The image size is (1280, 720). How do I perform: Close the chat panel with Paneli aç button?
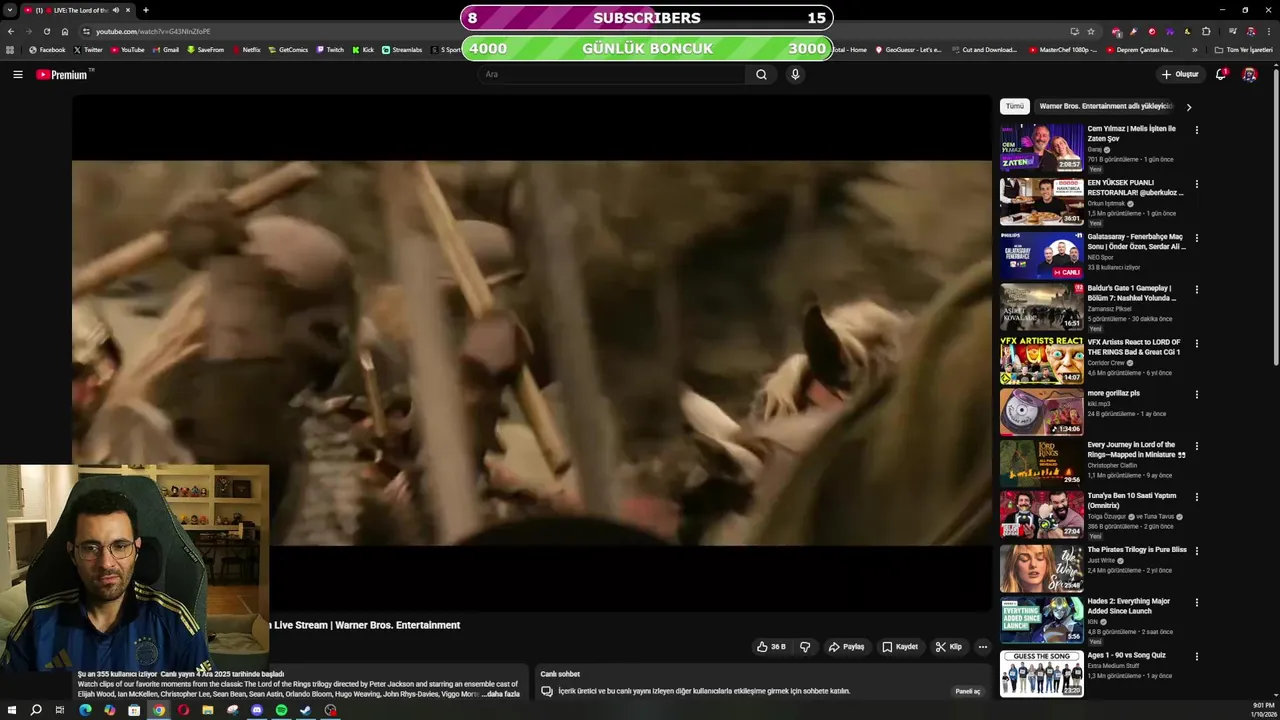pos(968,691)
